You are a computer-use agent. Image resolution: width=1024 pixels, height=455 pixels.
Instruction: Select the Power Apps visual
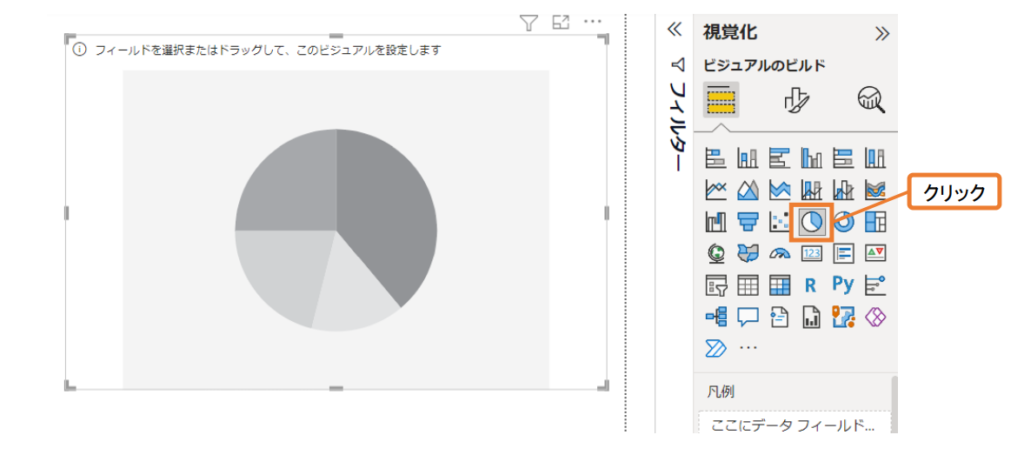pos(875,317)
